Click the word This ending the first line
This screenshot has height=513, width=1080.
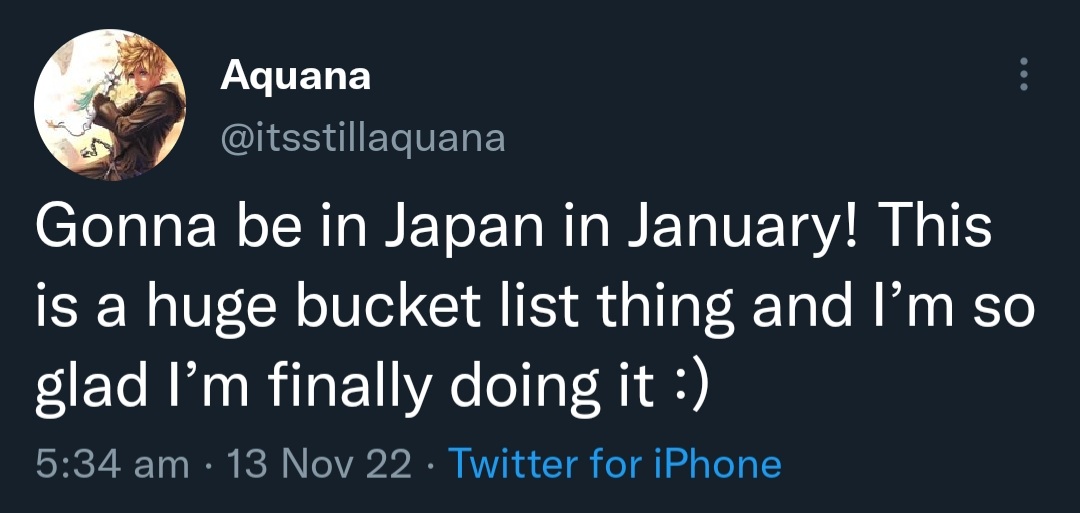coord(932,229)
